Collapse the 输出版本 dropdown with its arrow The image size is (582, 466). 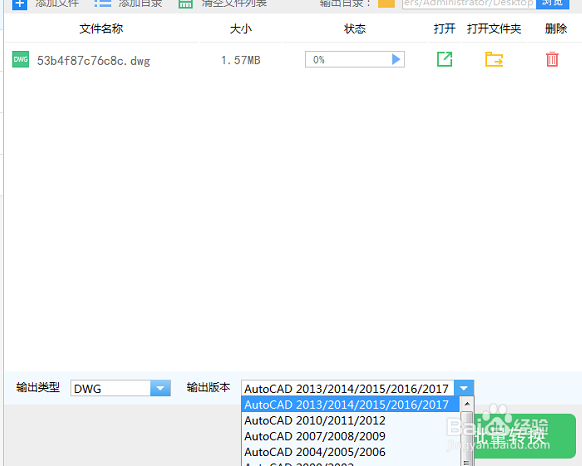(x=464, y=388)
